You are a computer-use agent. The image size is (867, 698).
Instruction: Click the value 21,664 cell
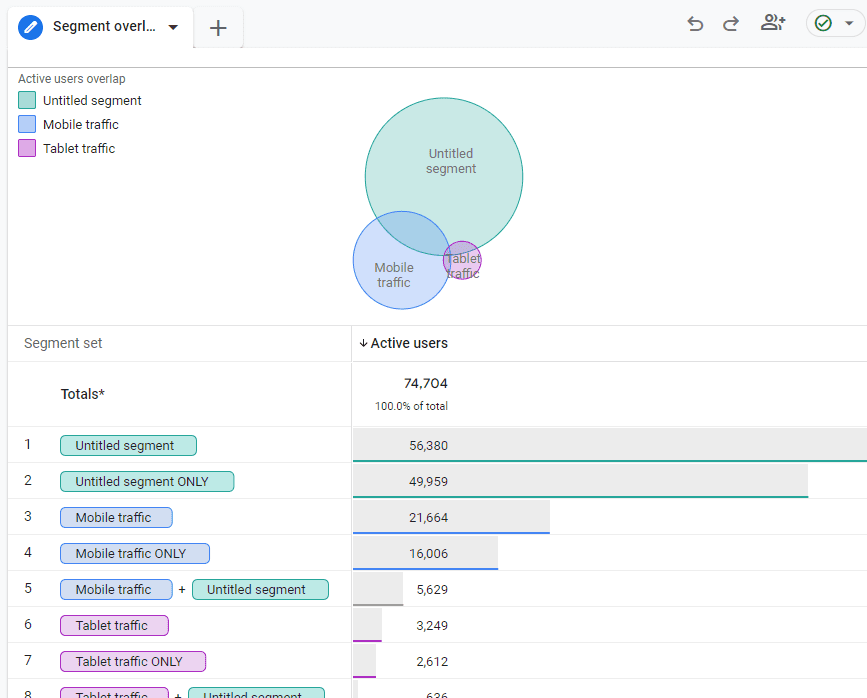(429, 517)
